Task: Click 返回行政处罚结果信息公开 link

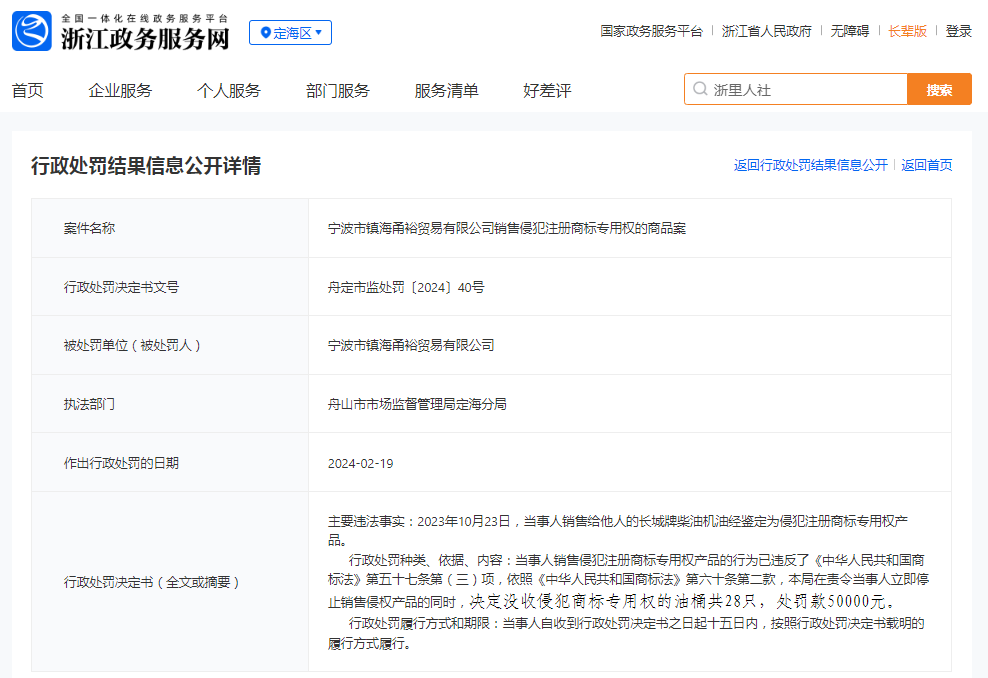Action: (811, 165)
